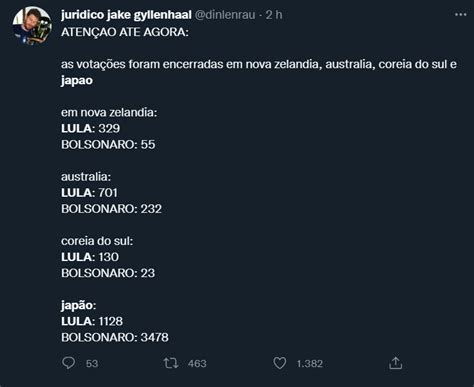Select the em nova zelandia heading line

point(109,112)
